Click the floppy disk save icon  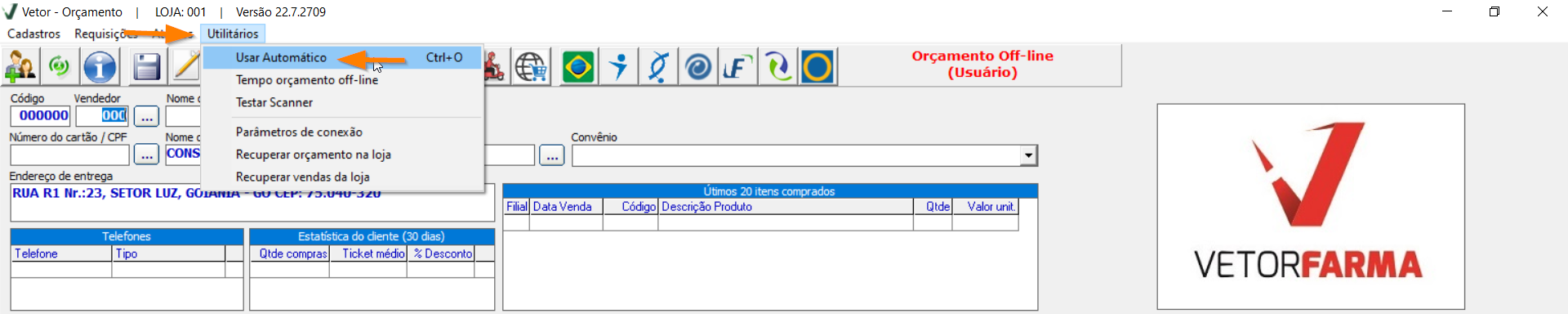(146, 66)
